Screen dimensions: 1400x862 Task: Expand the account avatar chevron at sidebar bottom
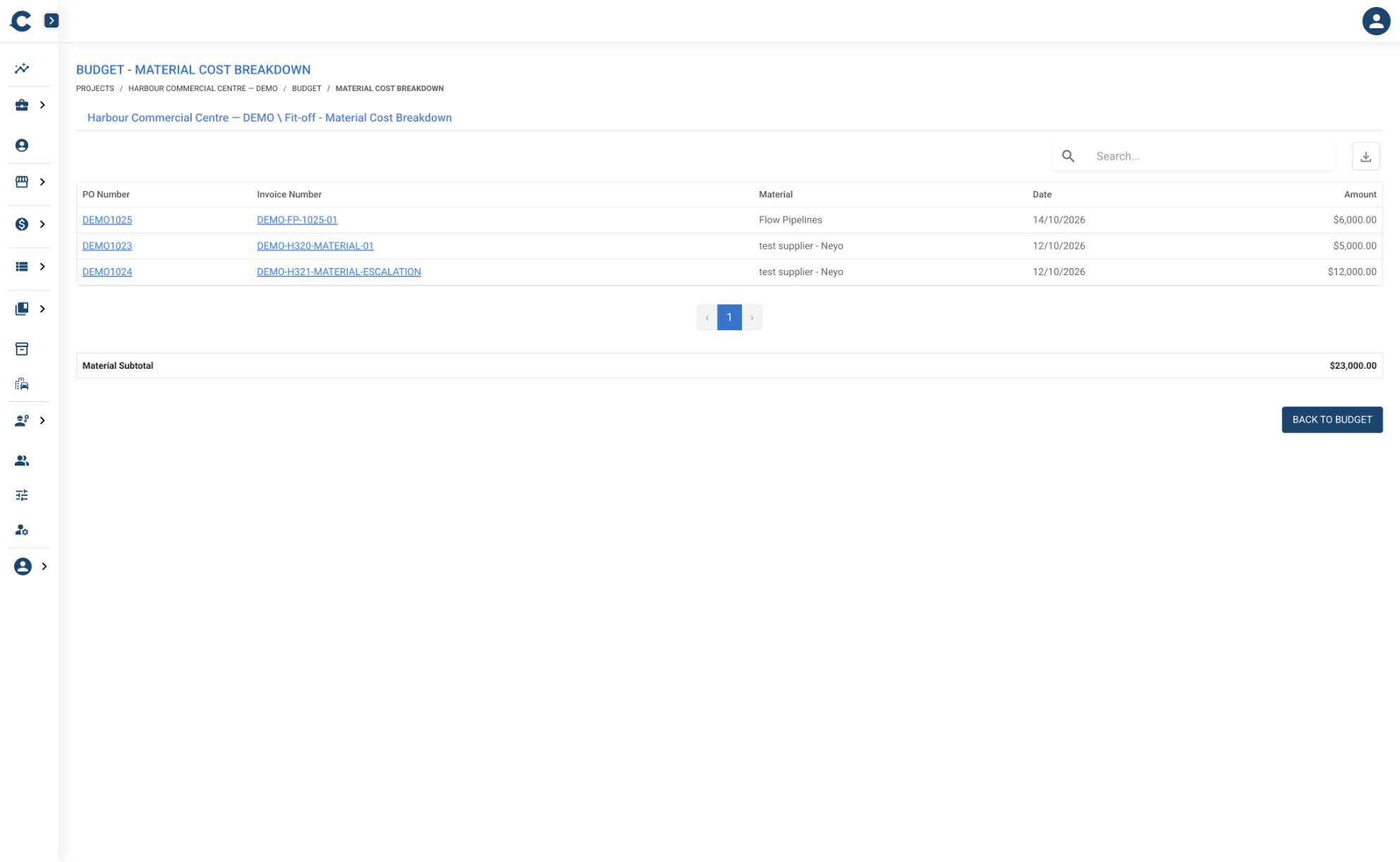(44, 566)
